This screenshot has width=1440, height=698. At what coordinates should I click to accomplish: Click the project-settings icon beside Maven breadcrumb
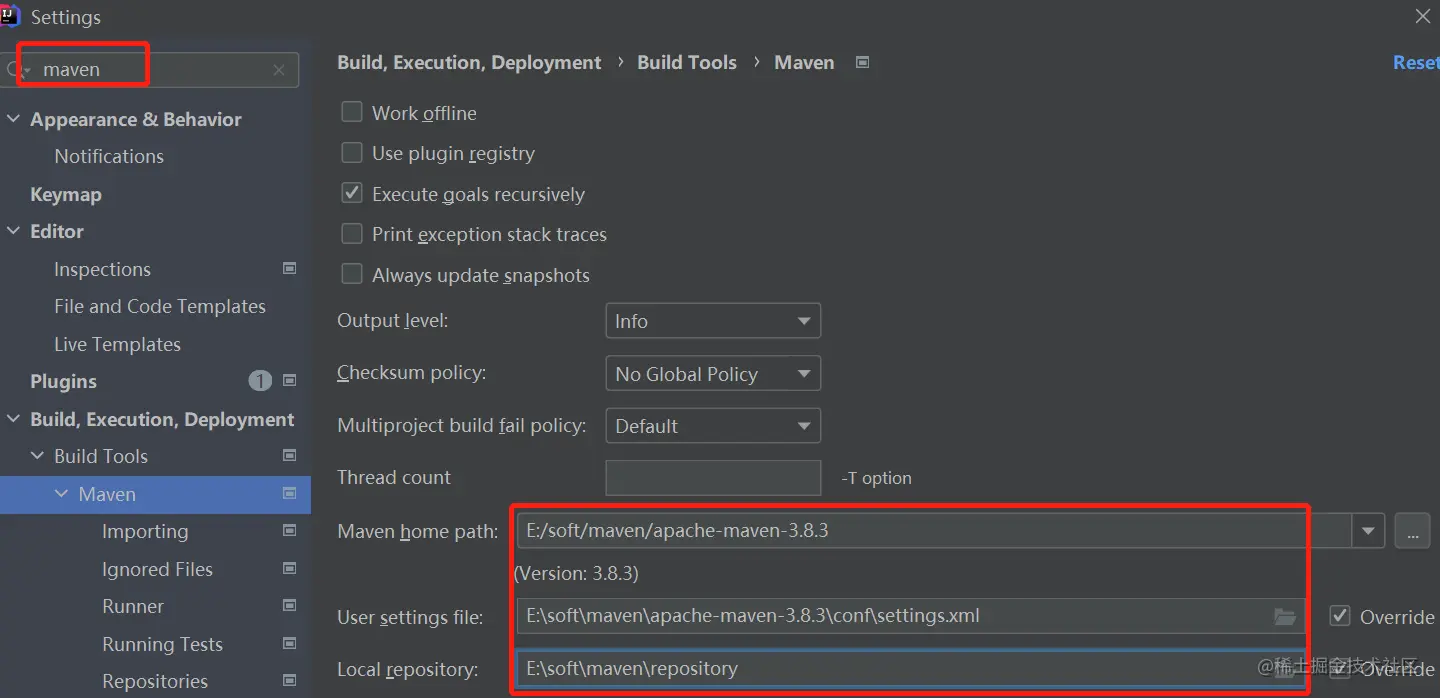(x=863, y=62)
